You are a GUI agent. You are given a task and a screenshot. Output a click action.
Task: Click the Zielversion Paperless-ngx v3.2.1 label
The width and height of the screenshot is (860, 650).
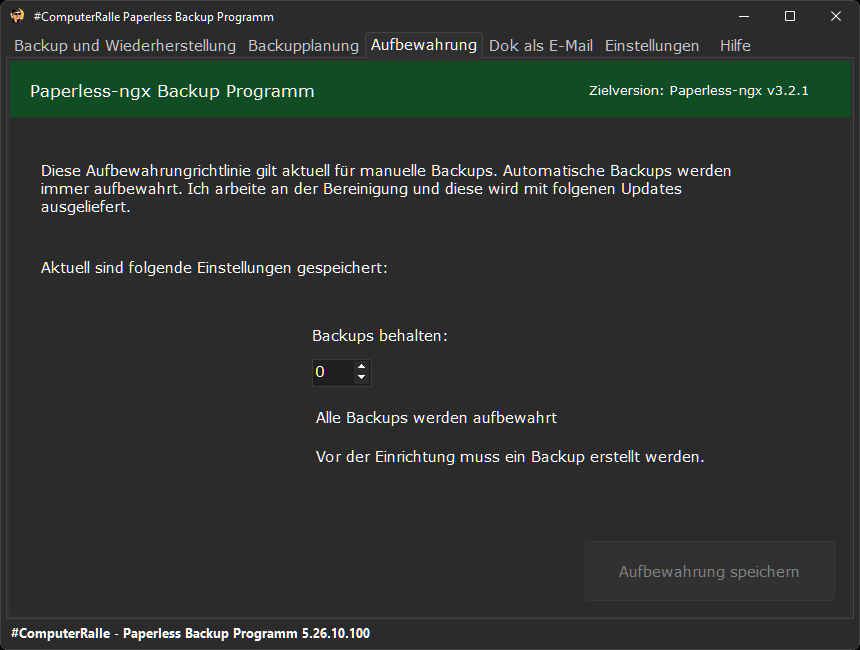(699, 91)
